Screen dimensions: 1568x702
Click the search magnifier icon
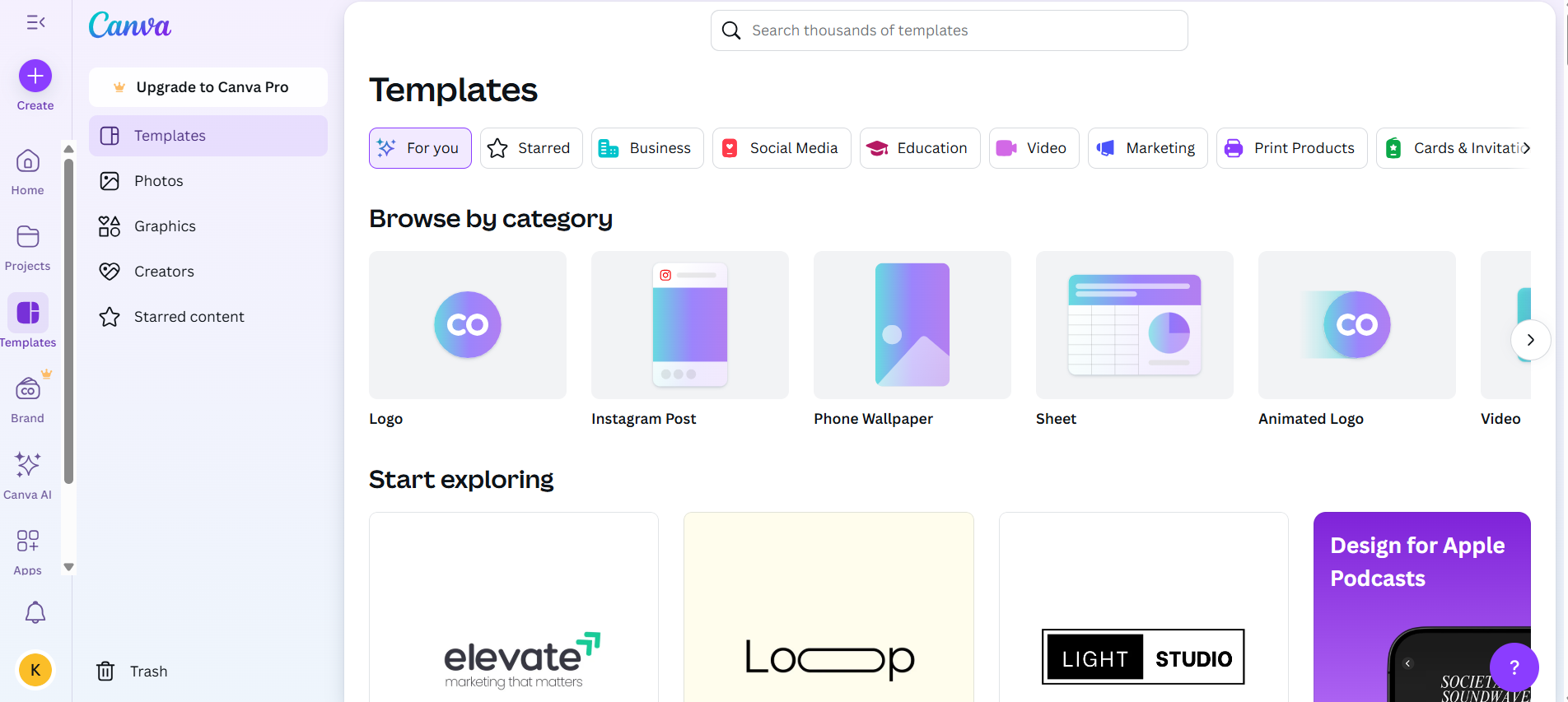coord(731,30)
